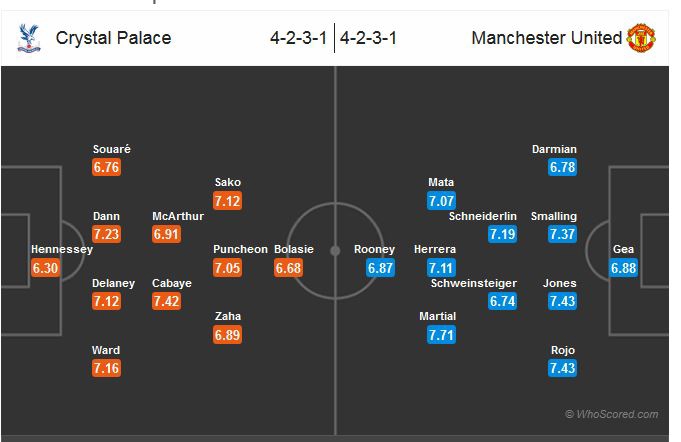Click the Manchester United club crest
This screenshot has height=442, width=681.
(x=640, y=39)
